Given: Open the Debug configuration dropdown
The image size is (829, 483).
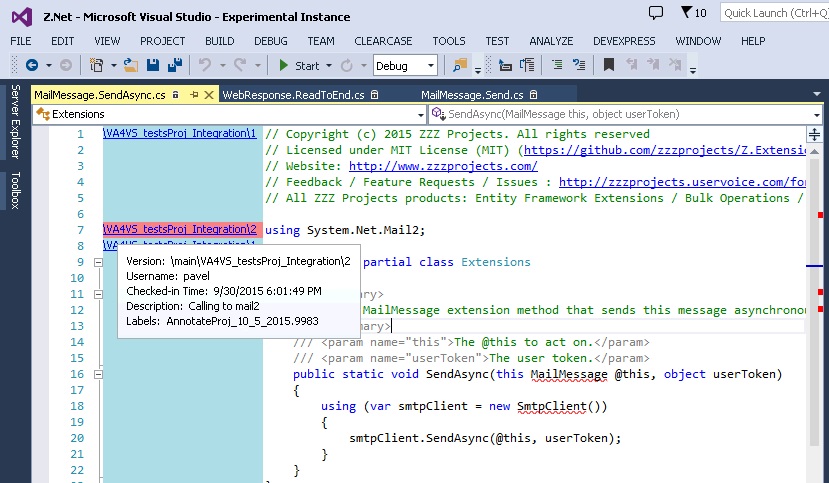Looking at the screenshot, I should pyautogui.click(x=405, y=65).
